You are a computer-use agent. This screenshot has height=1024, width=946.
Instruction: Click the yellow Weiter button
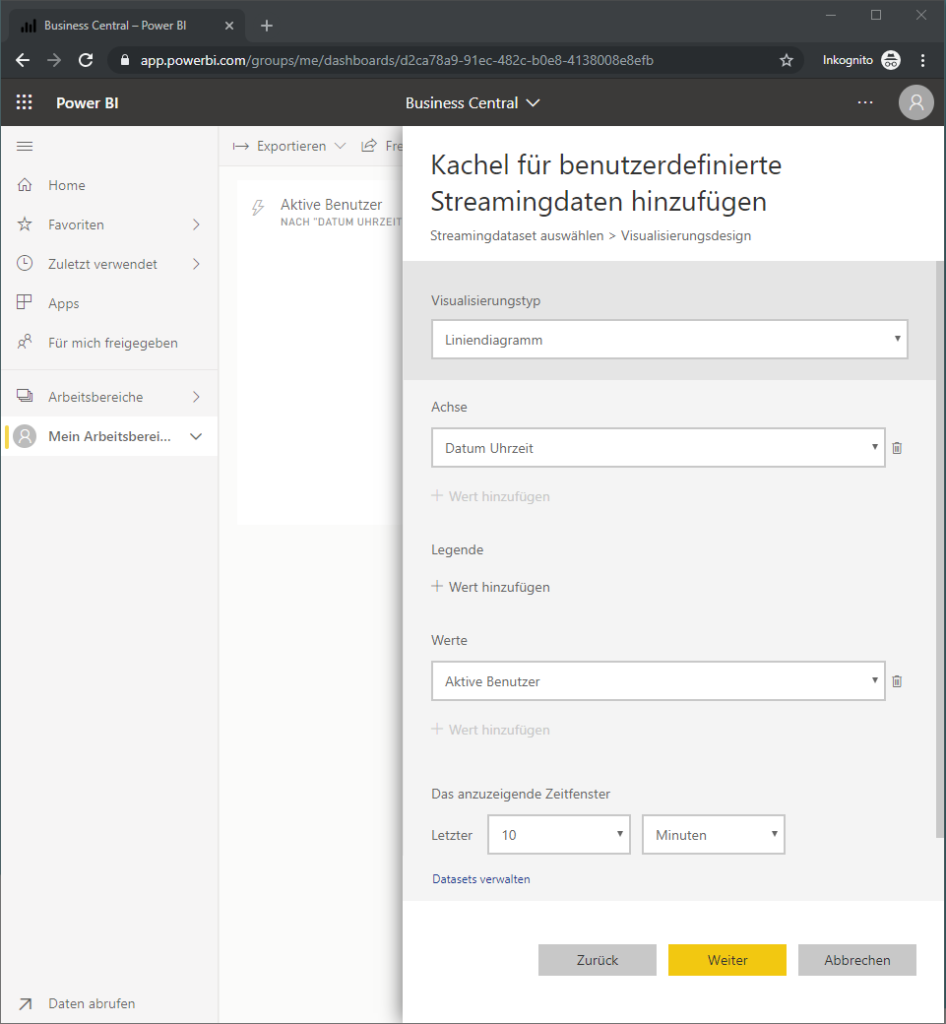(727, 960)
